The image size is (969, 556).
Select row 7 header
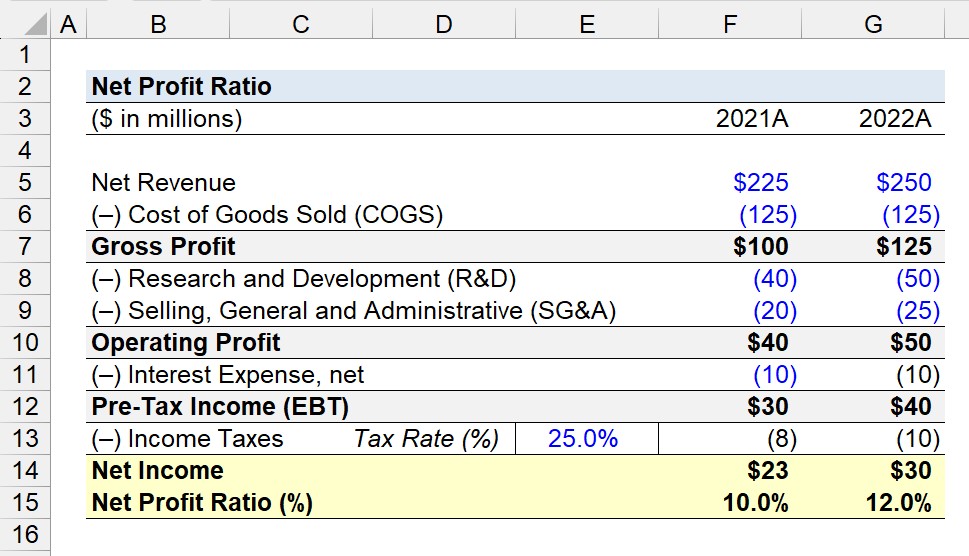(x=25, y=246)
